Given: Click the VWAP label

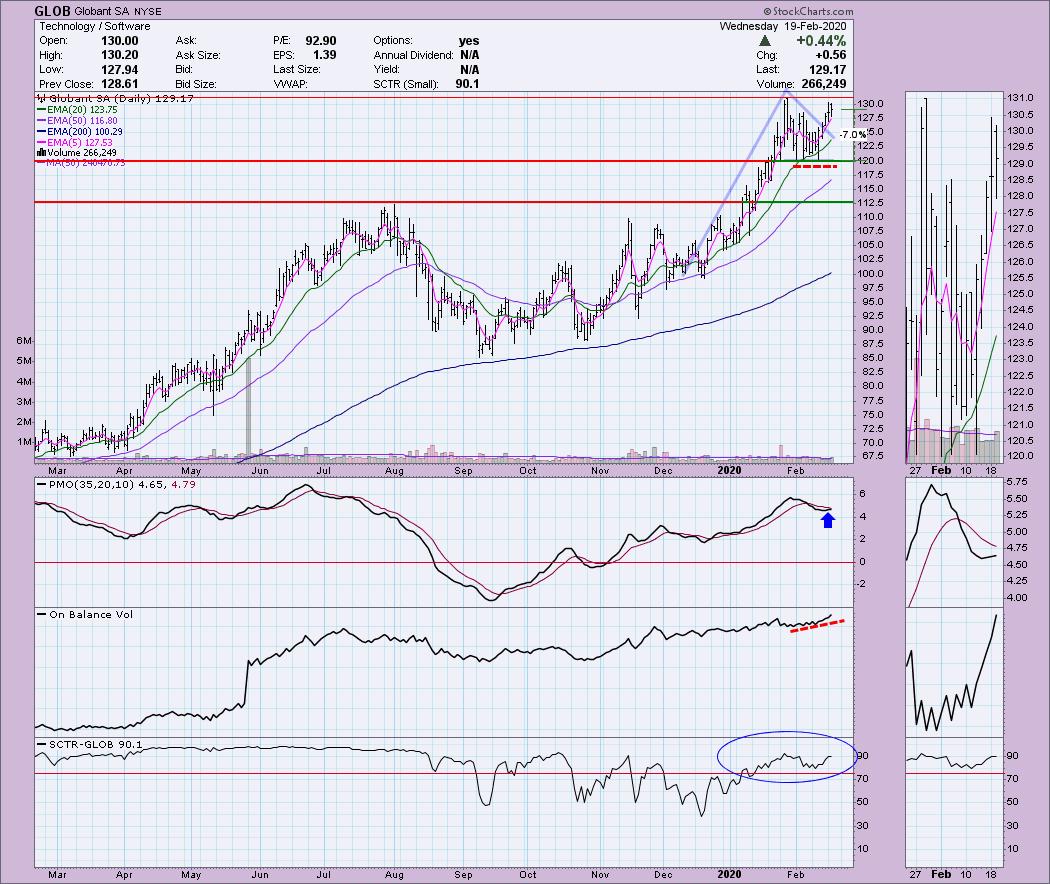Looking at the screenshot, I should coord(290,84).
